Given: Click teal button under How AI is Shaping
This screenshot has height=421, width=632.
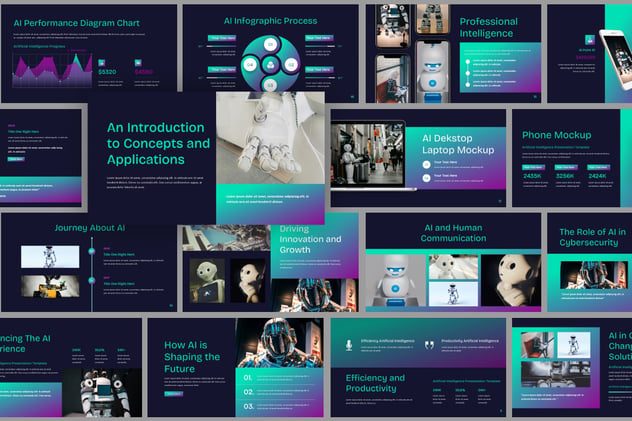Looking at the screenshot, I should tap(174, 394).
